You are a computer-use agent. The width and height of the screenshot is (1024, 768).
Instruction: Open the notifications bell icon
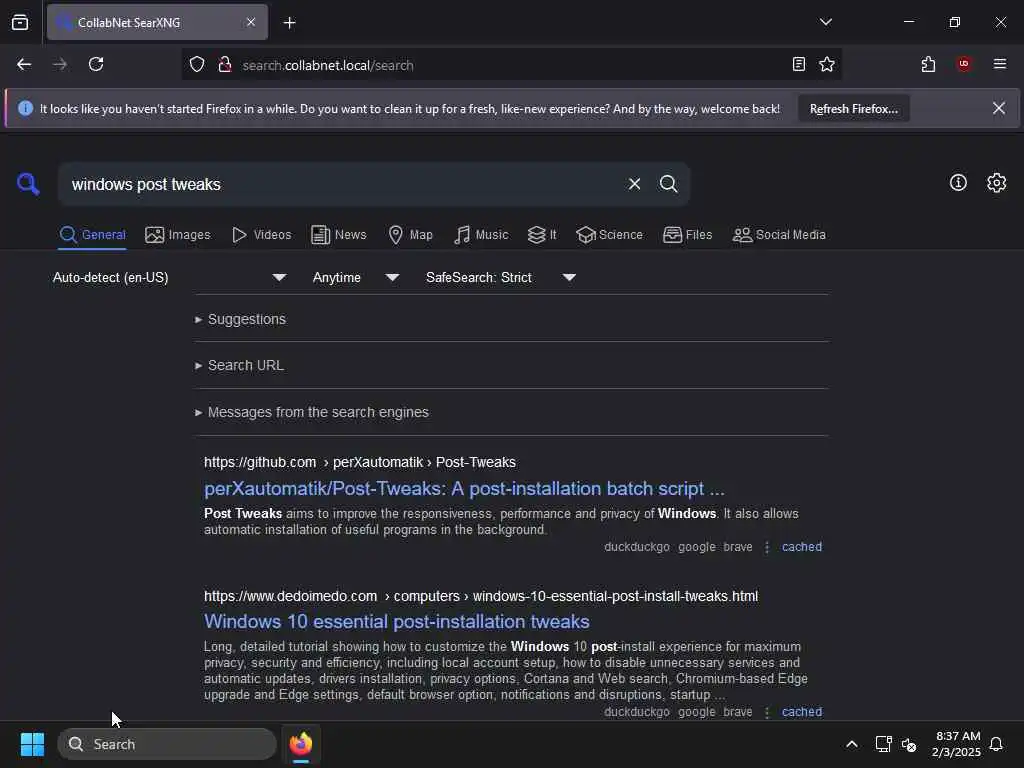996,744
